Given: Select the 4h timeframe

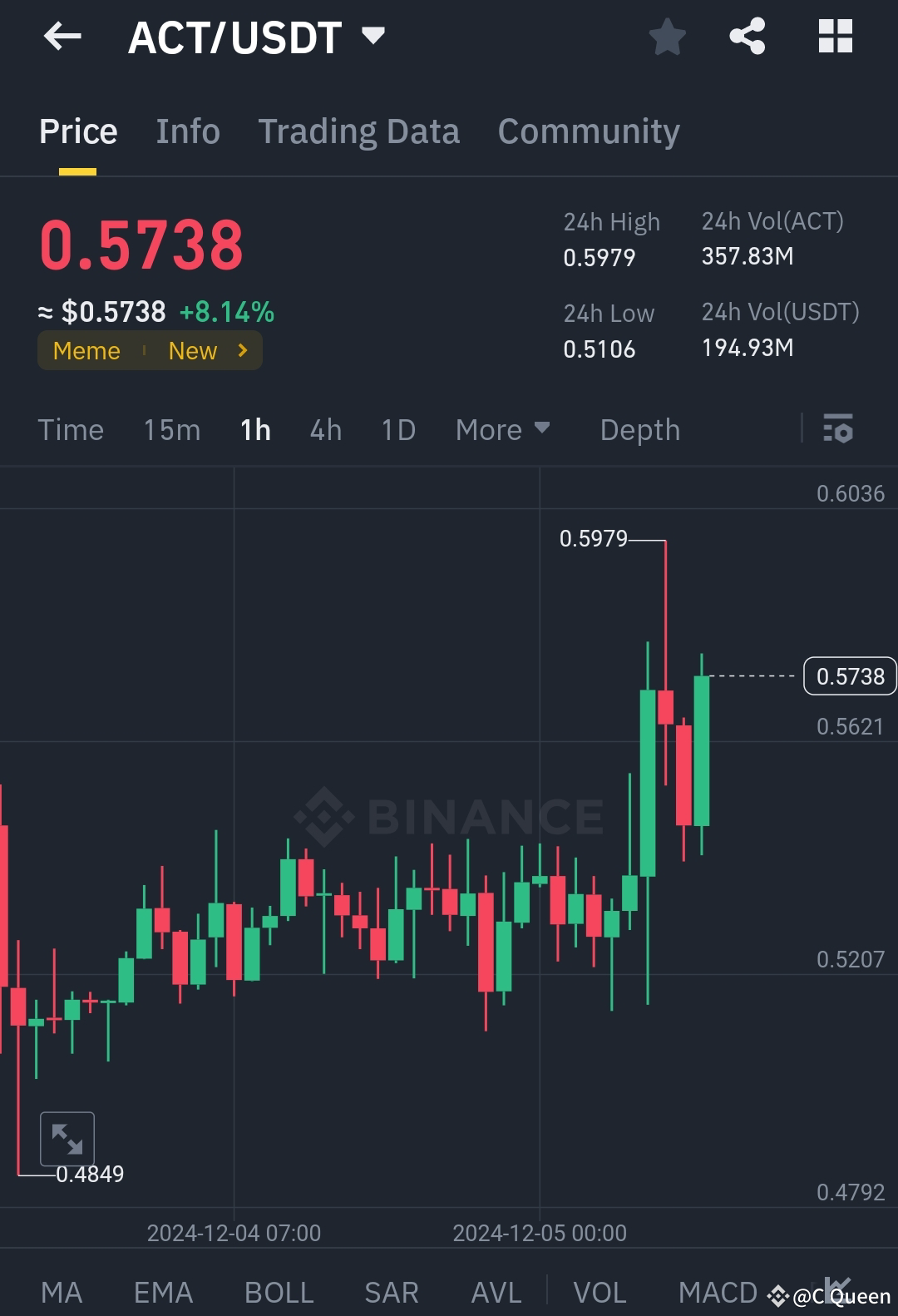Looking at the screenshot, I should point(325,430).
